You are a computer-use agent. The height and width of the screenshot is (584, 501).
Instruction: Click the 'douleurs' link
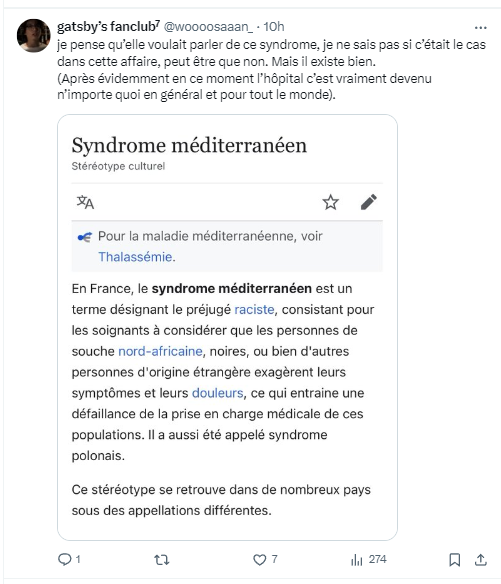218,393
